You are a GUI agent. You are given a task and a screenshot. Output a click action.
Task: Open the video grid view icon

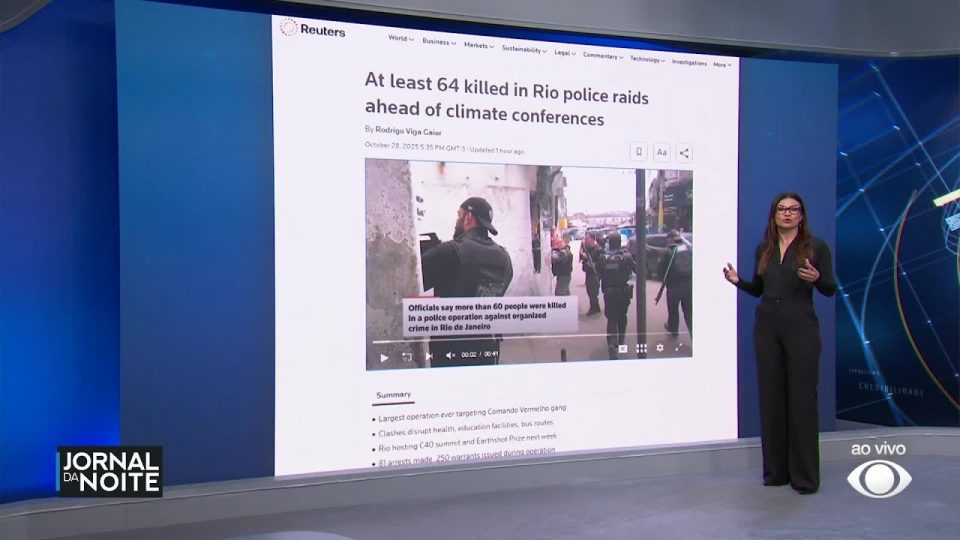[641, 349]
